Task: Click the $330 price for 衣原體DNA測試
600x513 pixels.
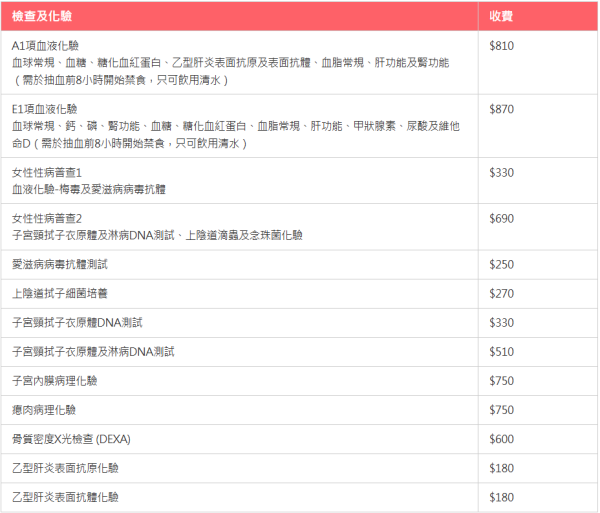Action: pos(501,323)
